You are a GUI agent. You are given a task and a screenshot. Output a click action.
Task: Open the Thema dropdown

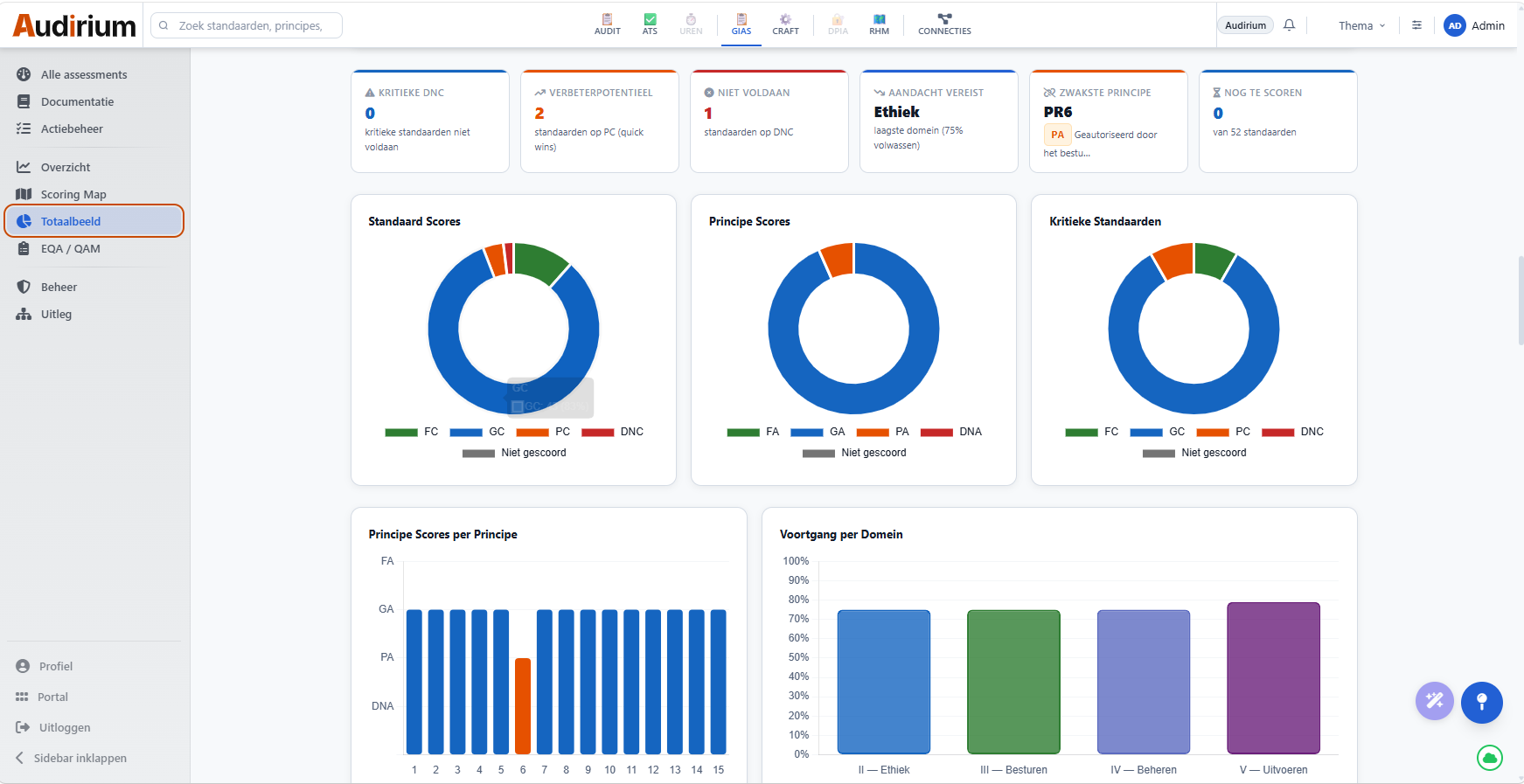1361,25
